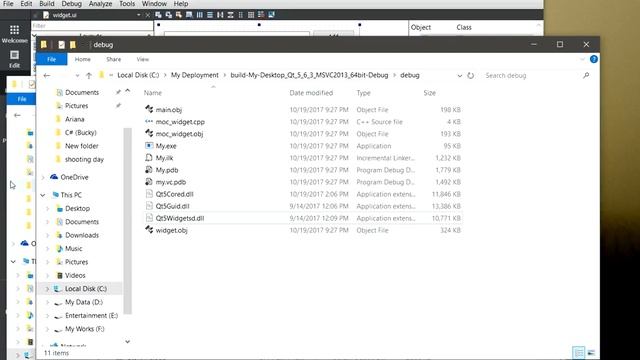Open the Home ribbon tab

click(x=82, y=59)
